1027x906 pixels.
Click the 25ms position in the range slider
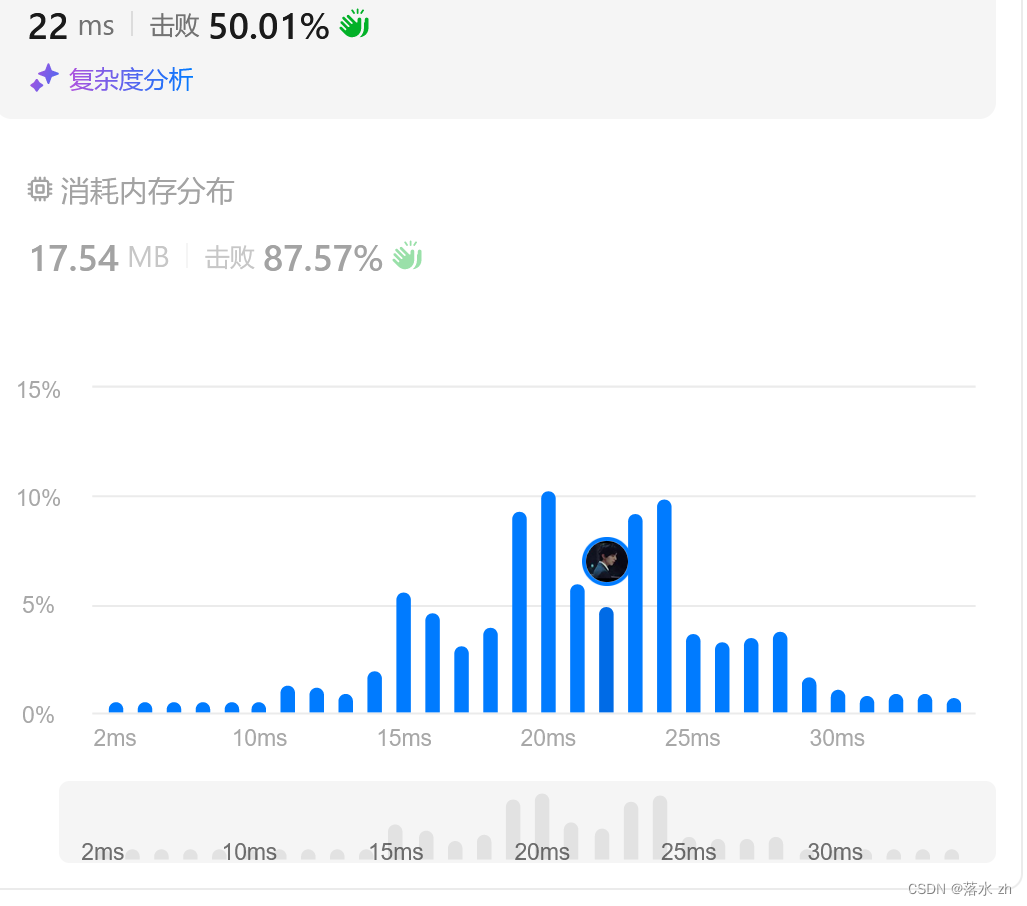pyautogui.click(x=688, y=852)
